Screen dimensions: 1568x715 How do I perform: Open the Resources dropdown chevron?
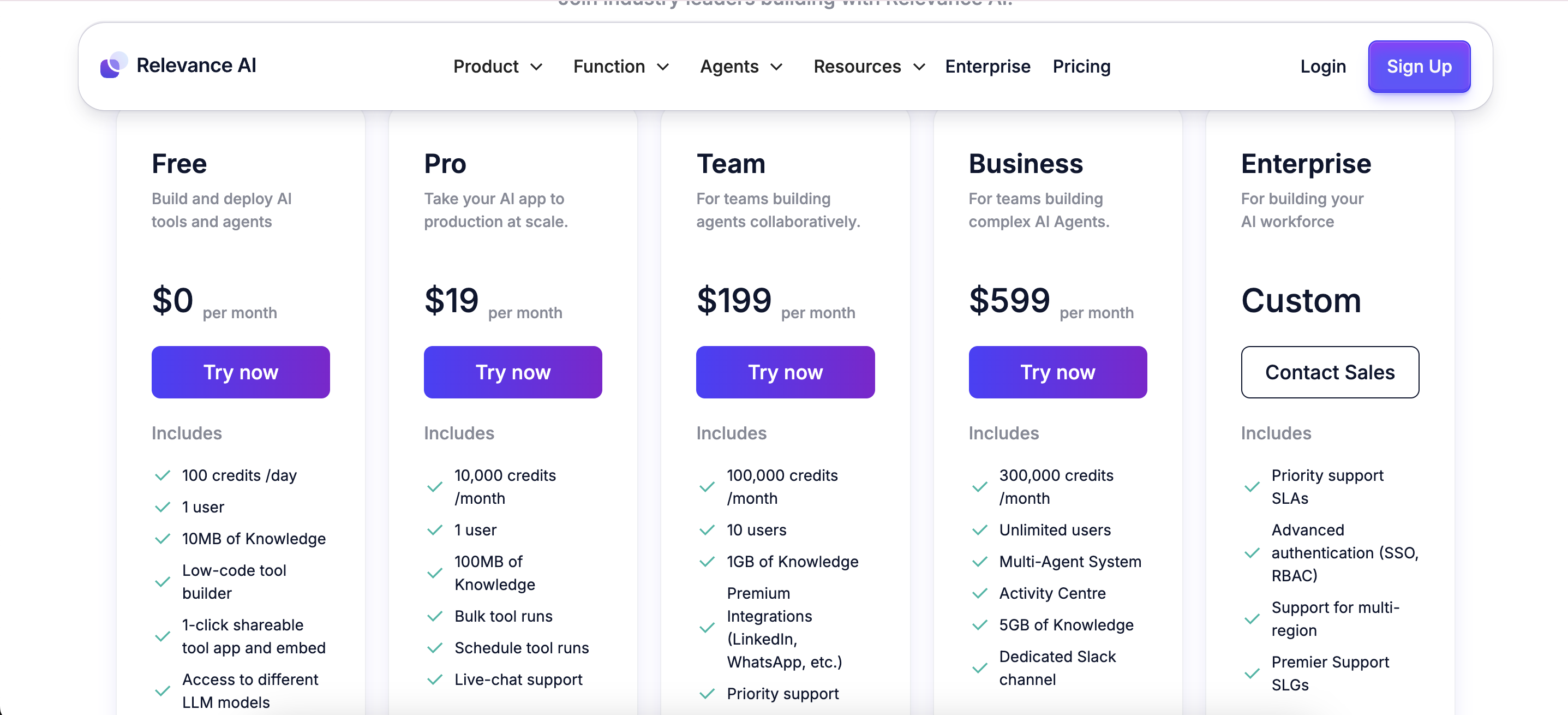[919, 67]
